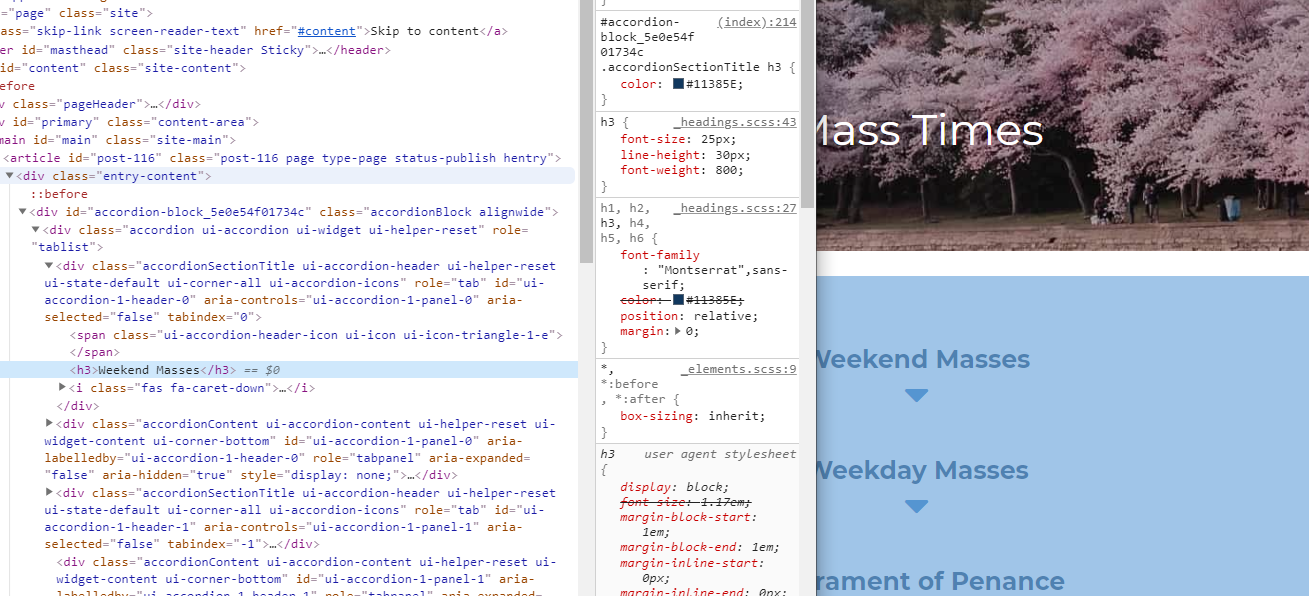Image resolution: width=1309 pixels, height=596 pixels.
Task: Expand the margin shorthand property triangle
Action: 679,331
